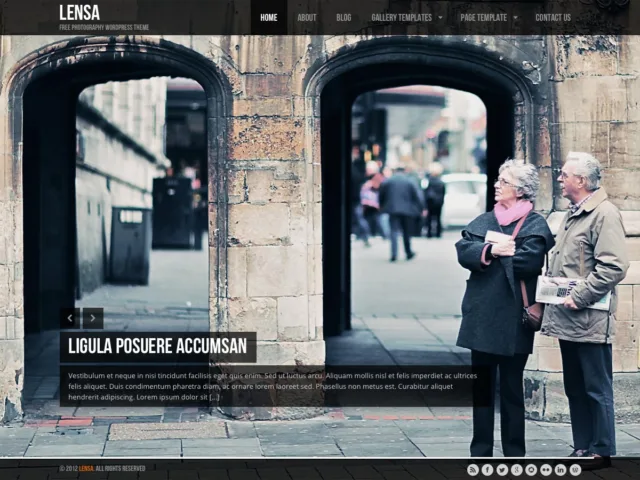Open the Twitter social icon
This screenshot has height=480, width=640.
[x=502, y=470]
